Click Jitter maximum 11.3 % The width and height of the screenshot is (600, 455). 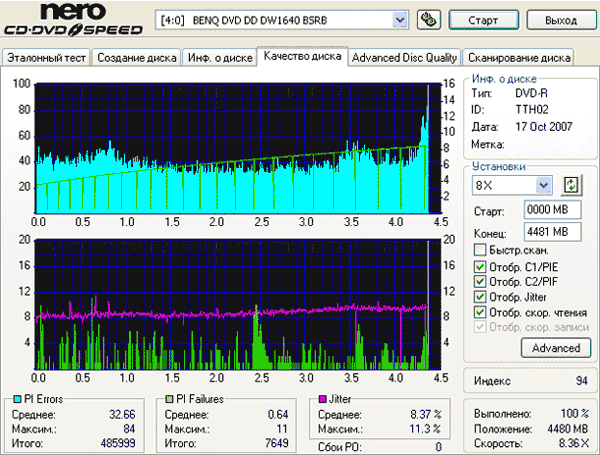click(x=425, y=429)
